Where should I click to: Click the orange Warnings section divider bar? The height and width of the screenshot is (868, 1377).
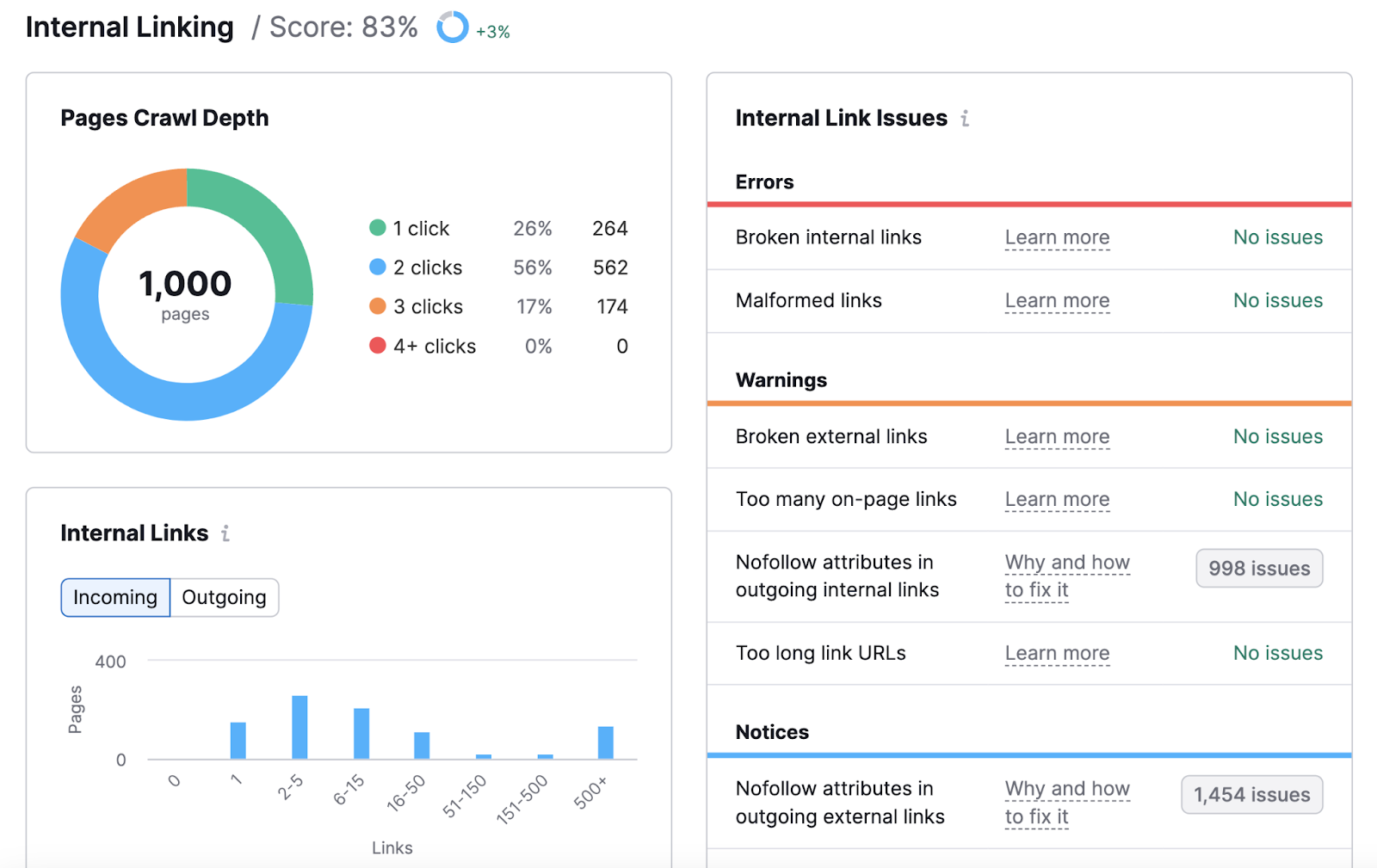pyautogui.click(x=1028, y=401)
